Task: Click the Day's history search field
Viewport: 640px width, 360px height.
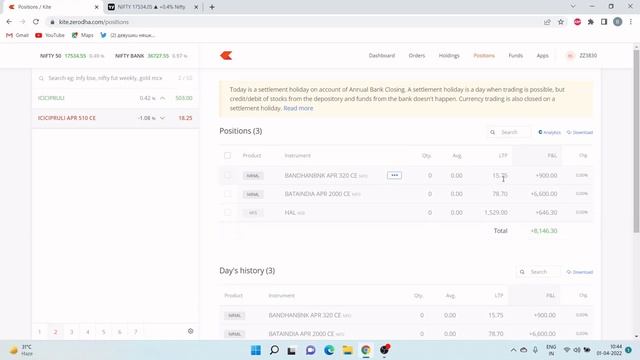Action: tap(539, 272)
